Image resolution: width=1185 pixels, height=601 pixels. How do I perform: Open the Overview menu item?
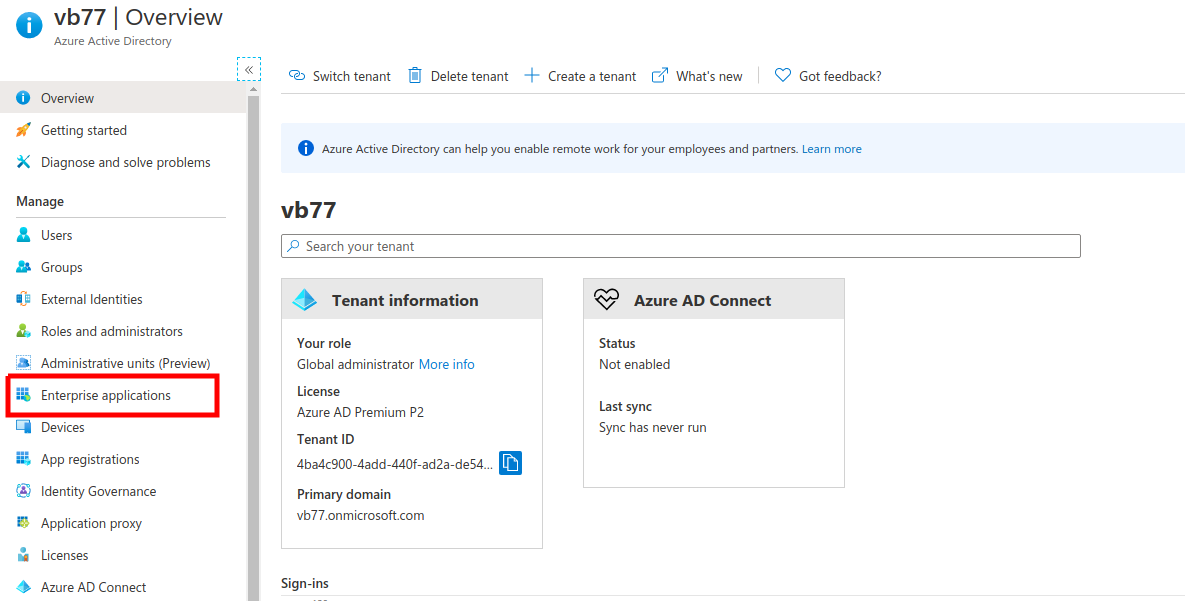click(123, 98)
